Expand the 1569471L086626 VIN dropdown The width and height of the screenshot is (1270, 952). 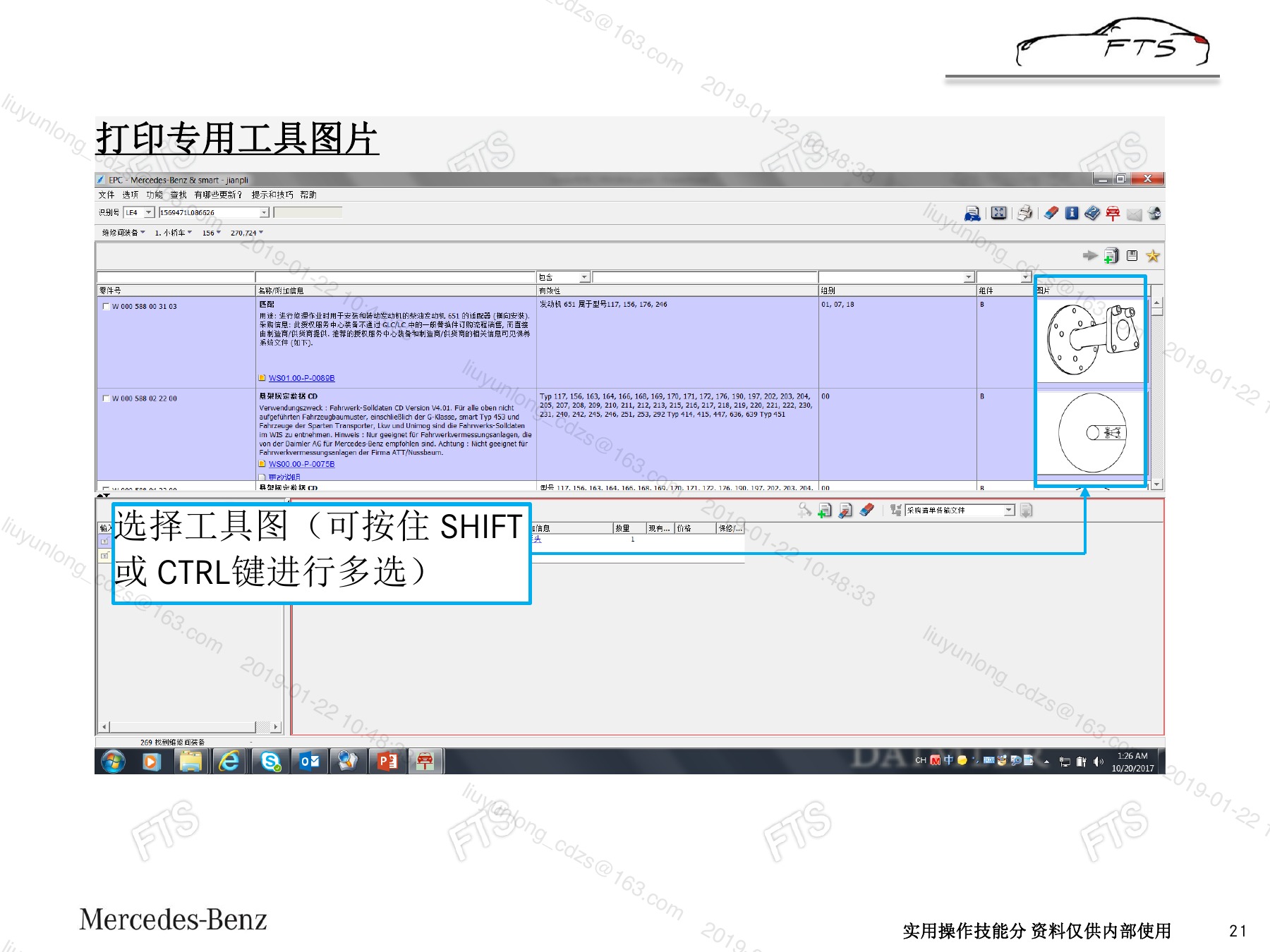coord(265,212)
